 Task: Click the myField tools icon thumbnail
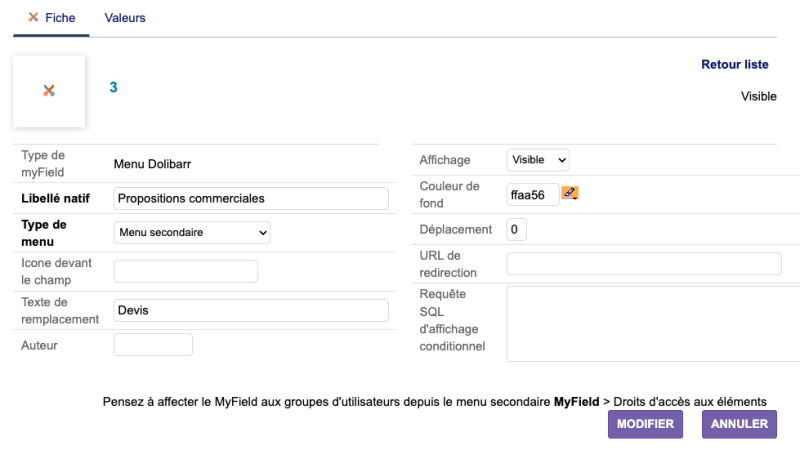(x=49, y=91)
